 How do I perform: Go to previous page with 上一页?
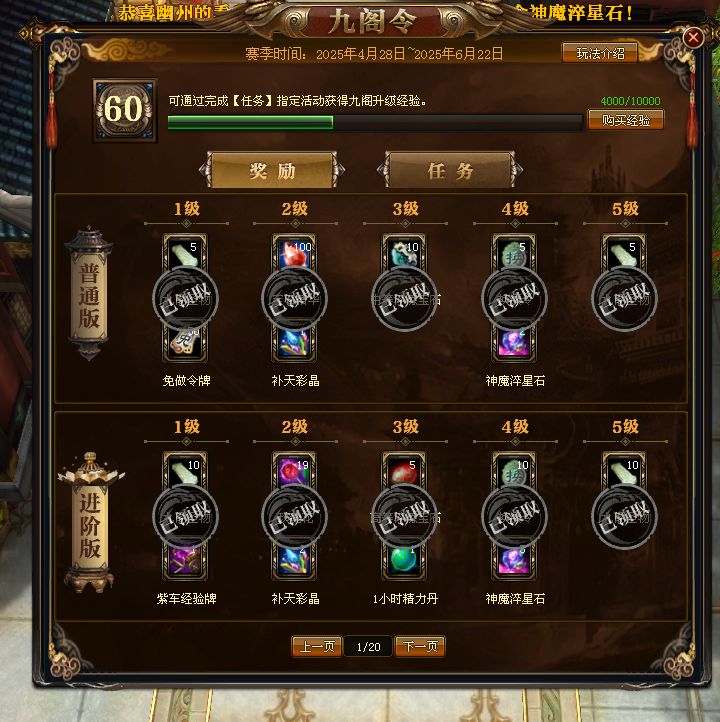pos(317,646)
